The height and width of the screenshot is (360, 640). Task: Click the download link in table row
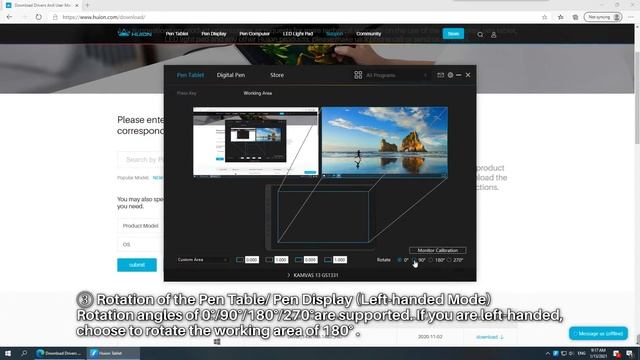(x=489, y=337)
